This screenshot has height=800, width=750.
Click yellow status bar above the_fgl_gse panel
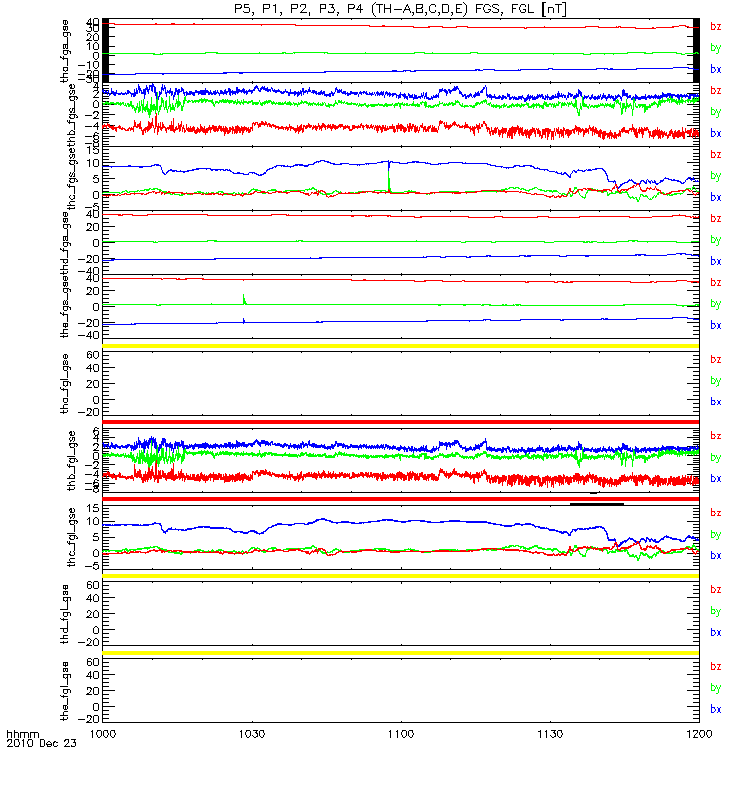[401, 653]
